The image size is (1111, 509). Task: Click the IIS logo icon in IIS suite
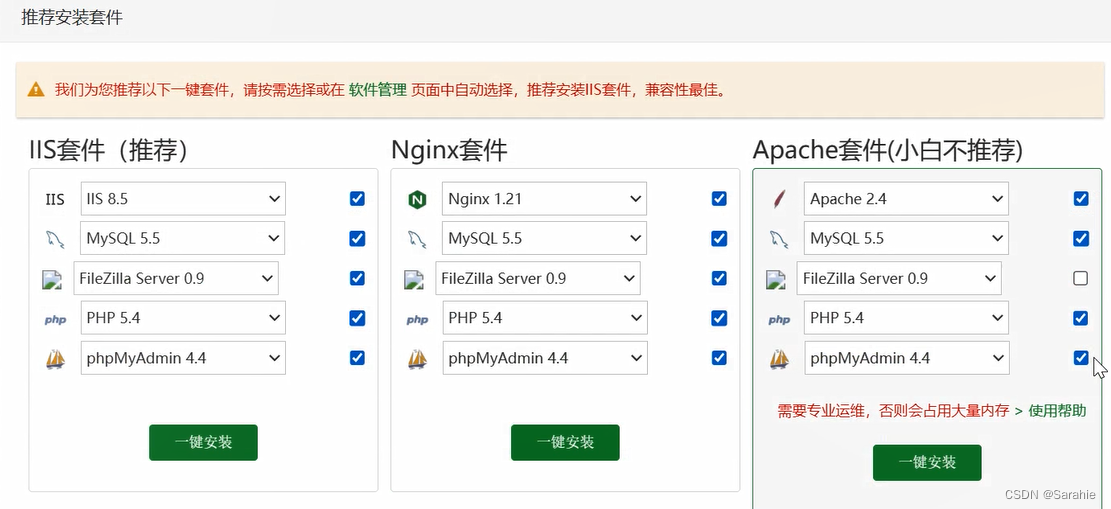coord(55,199)
